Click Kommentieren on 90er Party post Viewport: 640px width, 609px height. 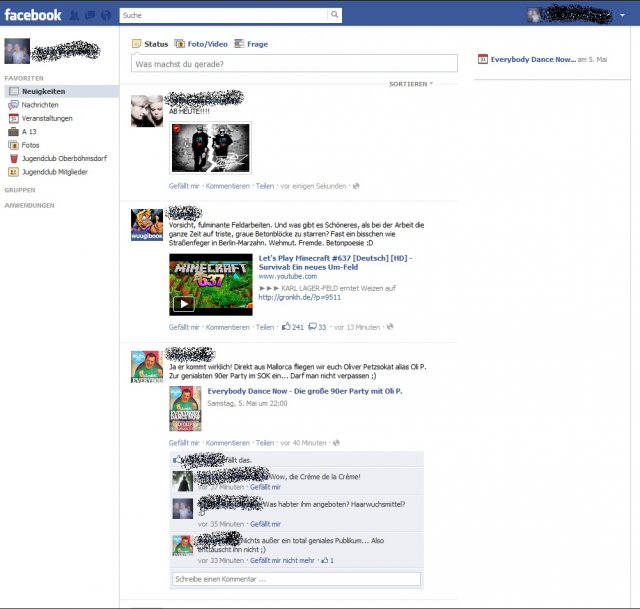pyautogui.click(x=228, y=443)
